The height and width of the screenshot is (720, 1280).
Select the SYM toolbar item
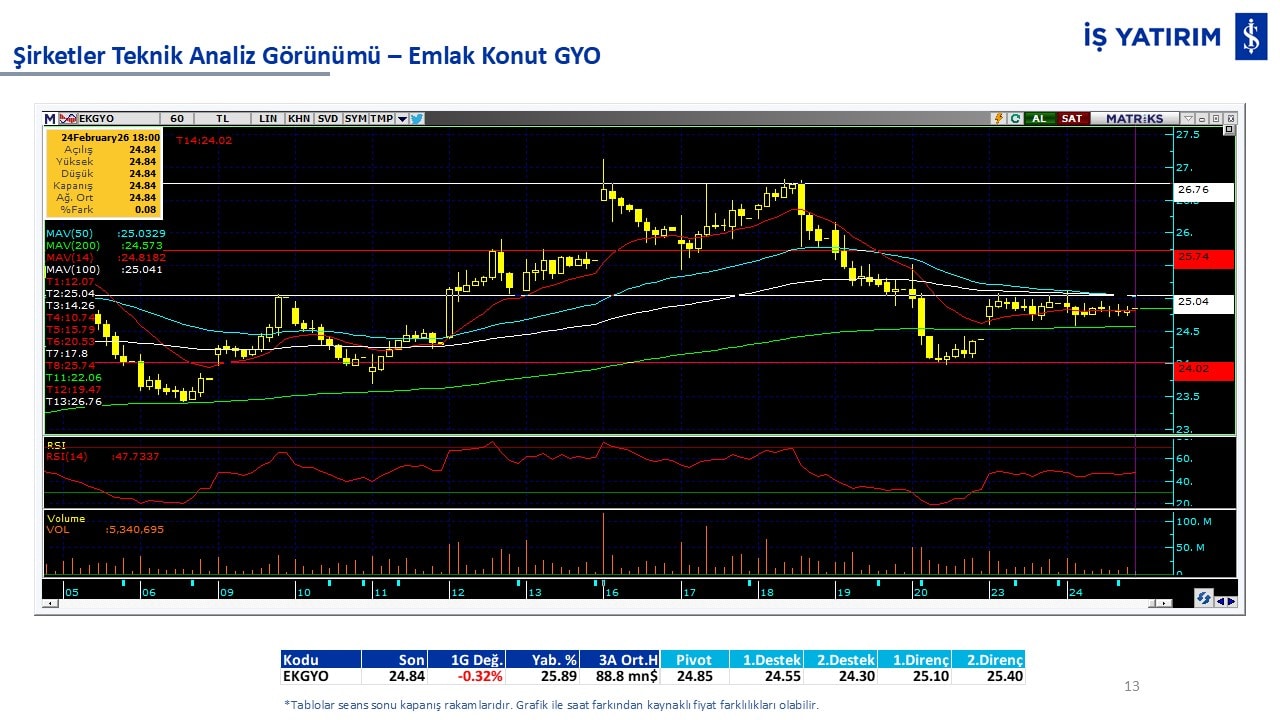(356, 118)
